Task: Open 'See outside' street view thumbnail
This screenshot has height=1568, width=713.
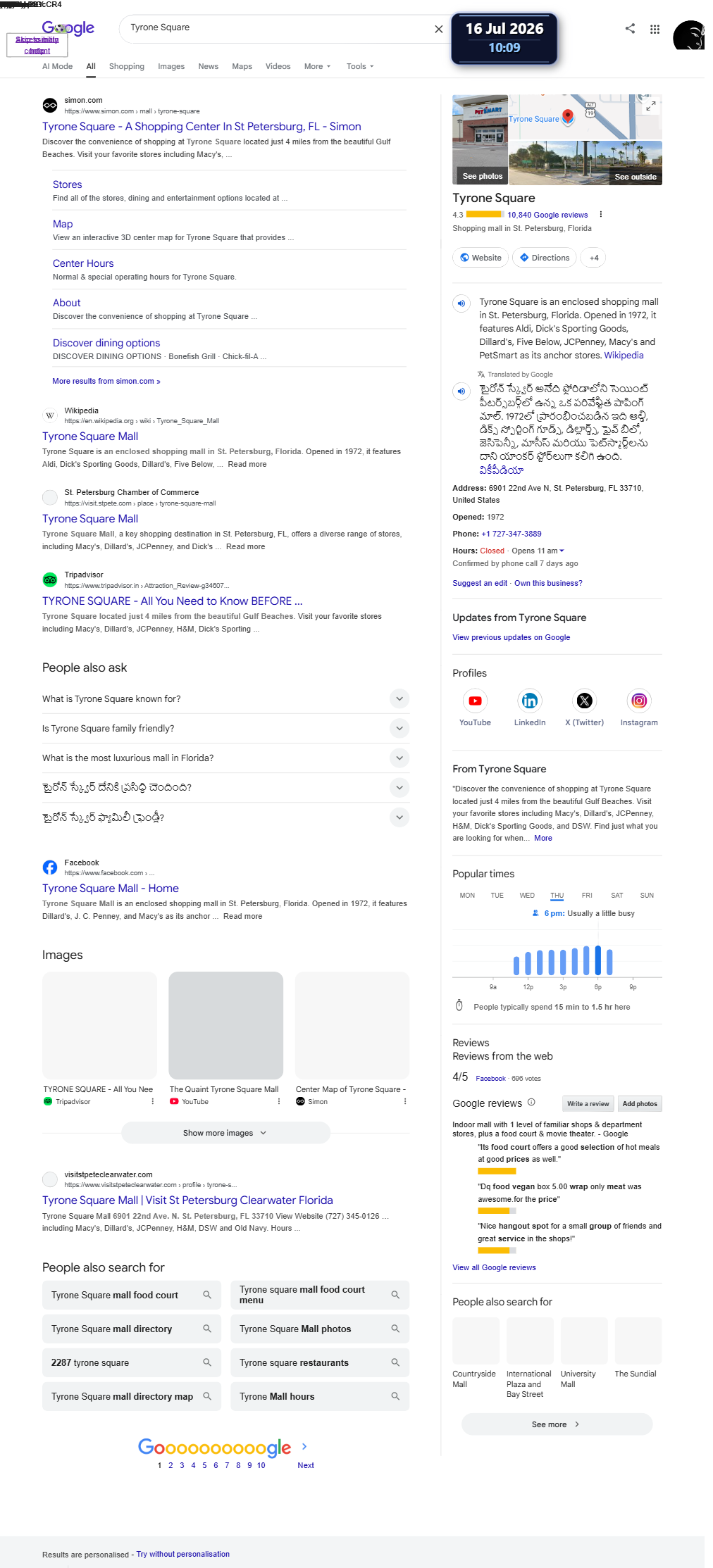Action: tap(585, 163)
